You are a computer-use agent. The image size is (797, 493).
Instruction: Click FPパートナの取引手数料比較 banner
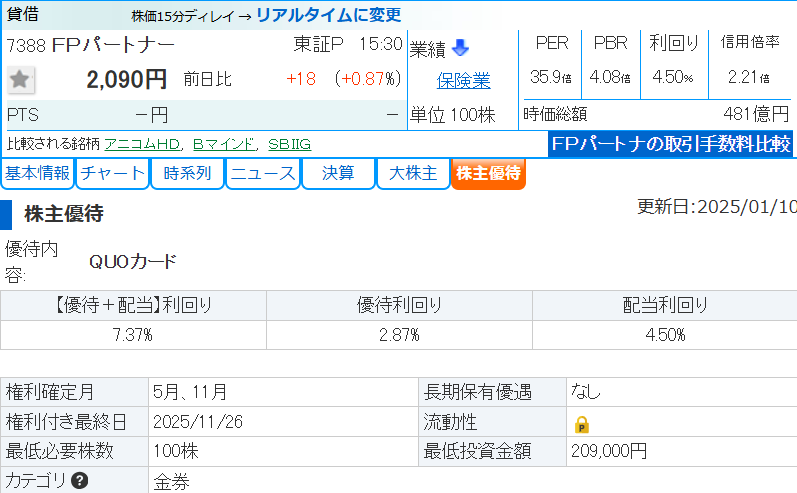(x=670, y=144)
